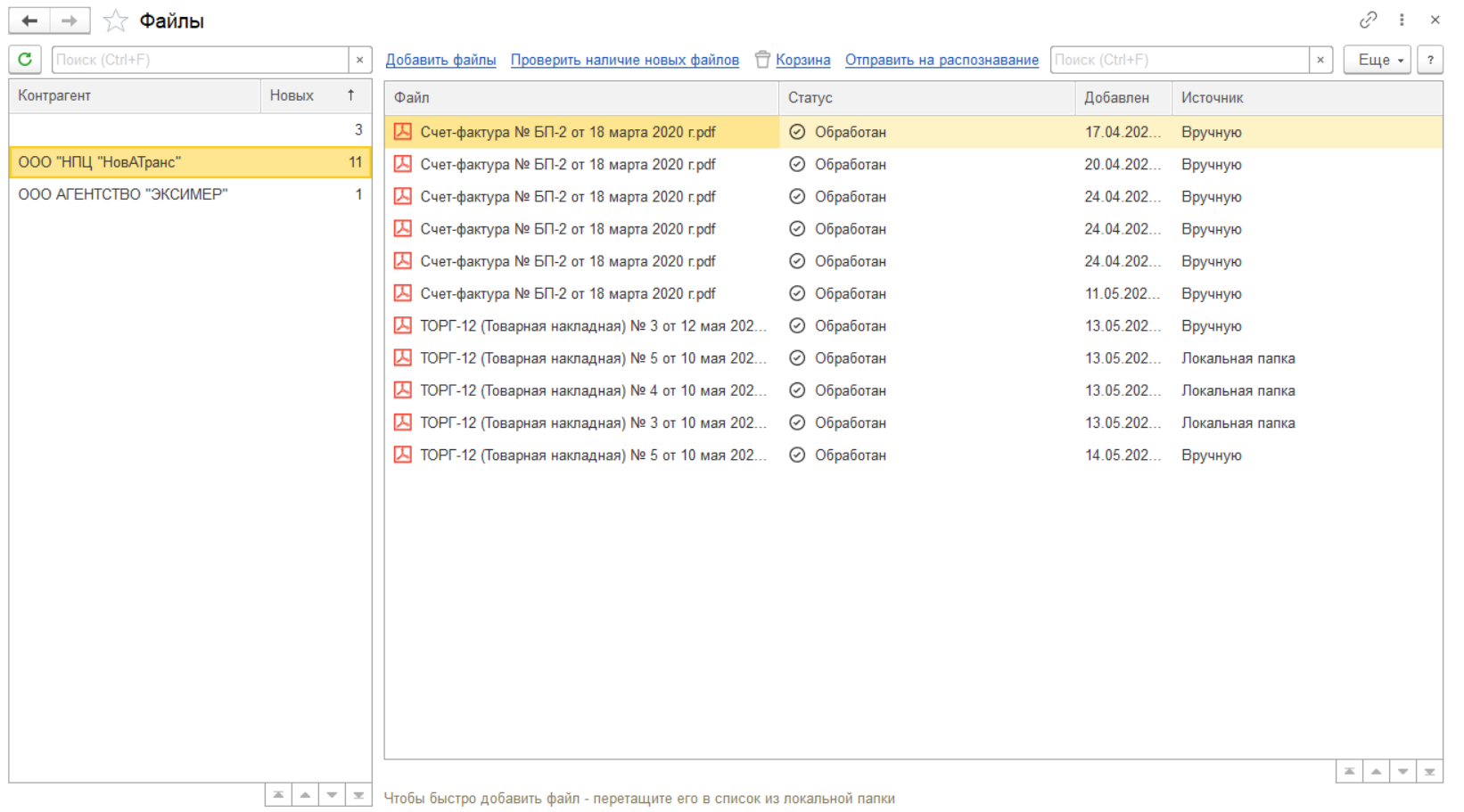Sort by the Статус column header
The height and width of the screenshot is (812, 1464).
click(x=927, y=98)
